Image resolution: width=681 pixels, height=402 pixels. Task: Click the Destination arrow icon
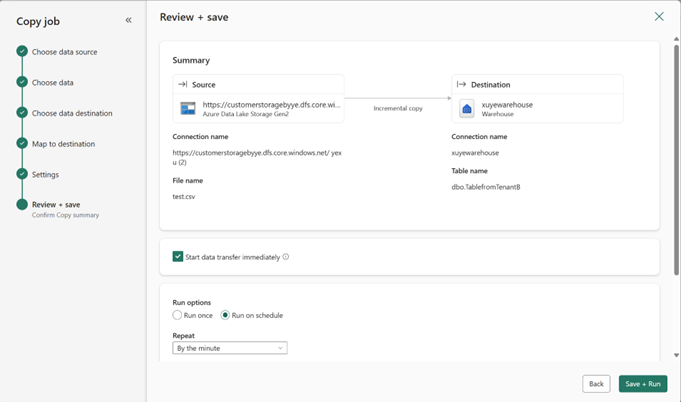point(461,85)
